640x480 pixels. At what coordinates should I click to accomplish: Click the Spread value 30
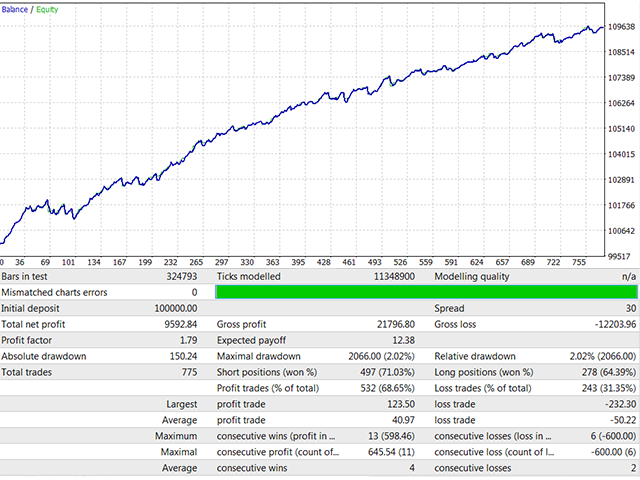point(627,309)
